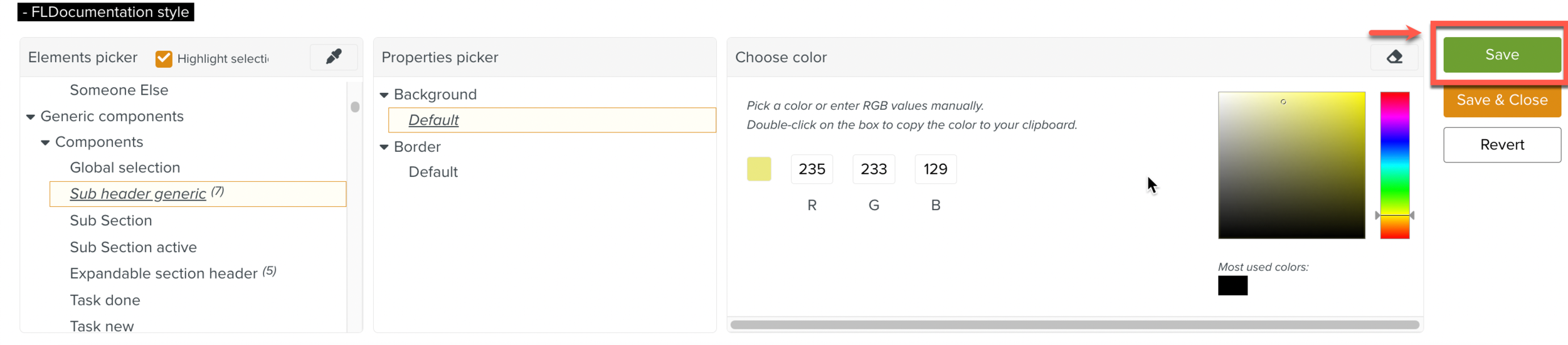
Task: Collapse the Components tree node
Action: point(45,143)
